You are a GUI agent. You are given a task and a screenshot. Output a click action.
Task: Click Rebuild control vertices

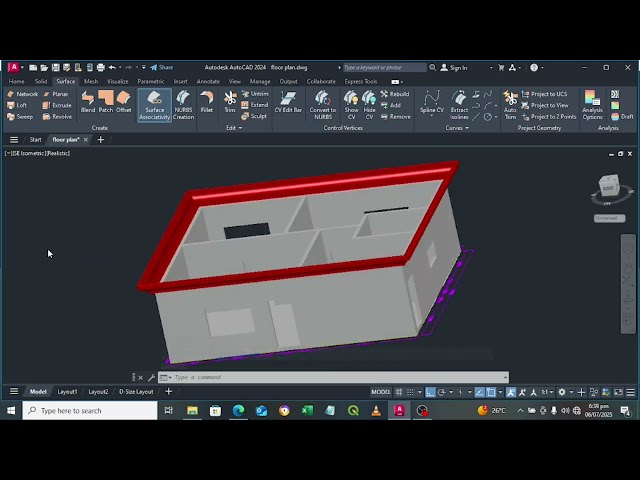(395, 94)
